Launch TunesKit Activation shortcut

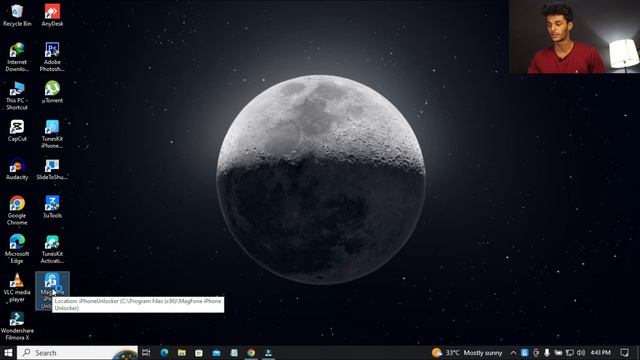click(52, 249)
